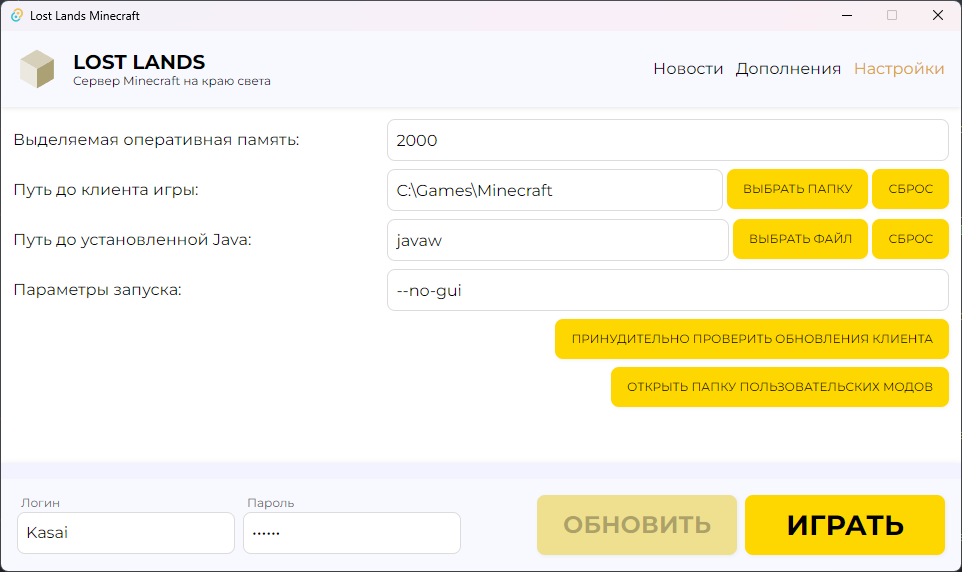
Task: Click the label Выделяемая оперативная память
Action: [156, 140]
